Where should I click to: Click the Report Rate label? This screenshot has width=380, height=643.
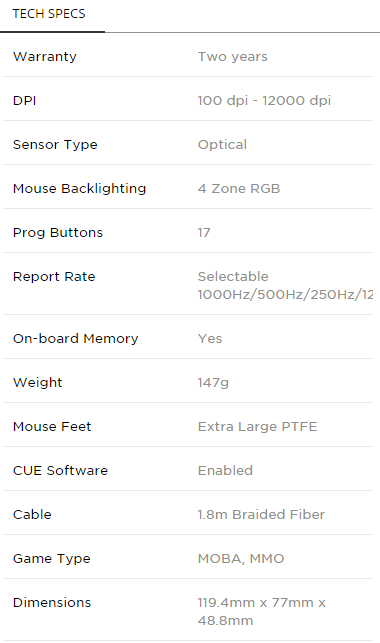coord(54,277)
